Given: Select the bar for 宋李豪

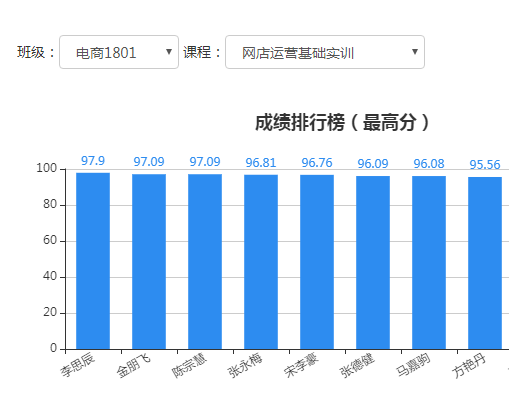Looking at the screenshot, I should pos(317,262).
